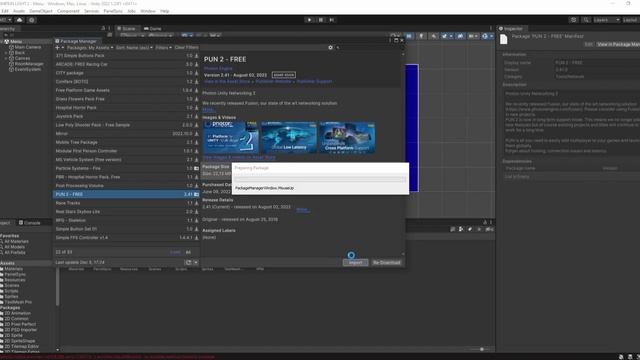Open the Layout dropdown in the top toolbar
This screenshot has width=640, height=360.
point(631,20)
